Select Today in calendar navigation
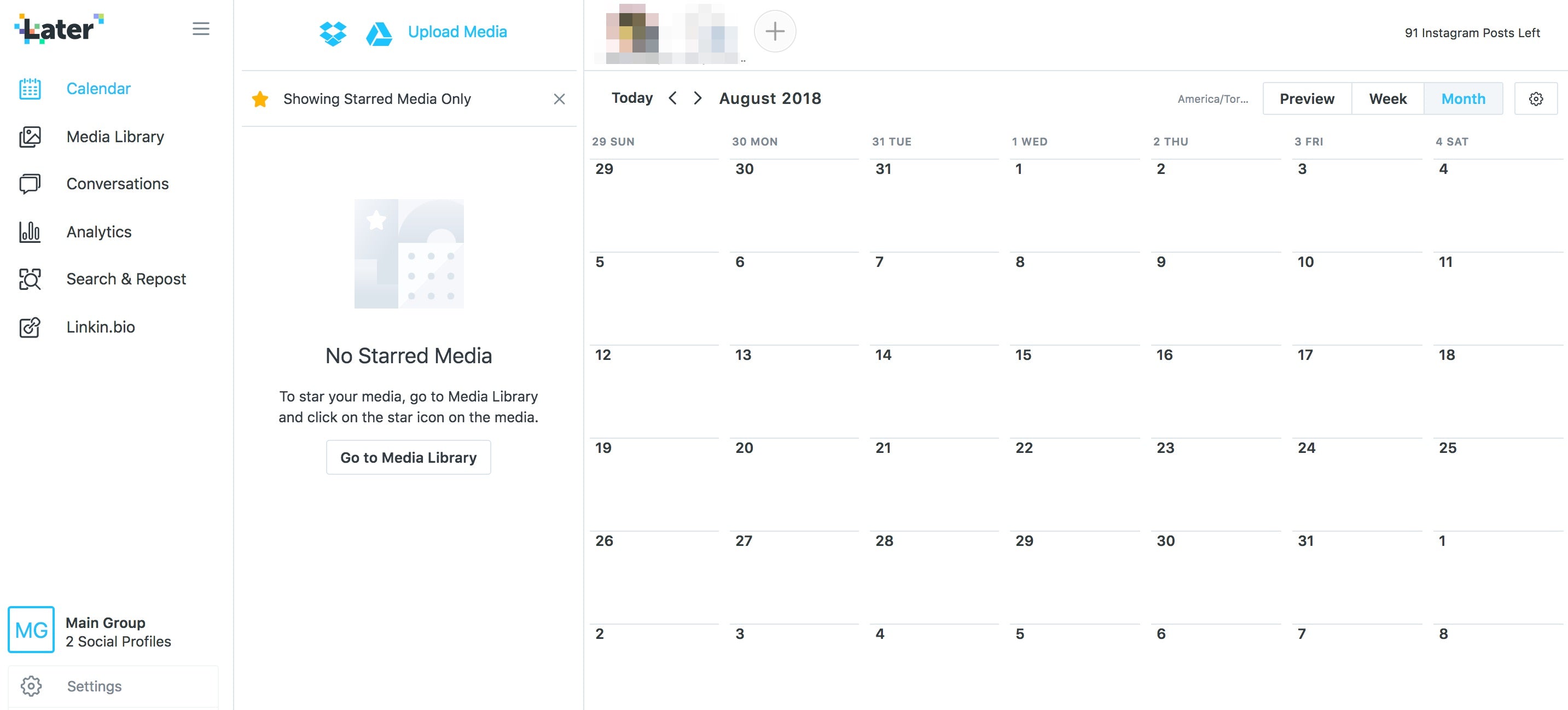This screenshot has width=1568, height=710. coord(633,97)
